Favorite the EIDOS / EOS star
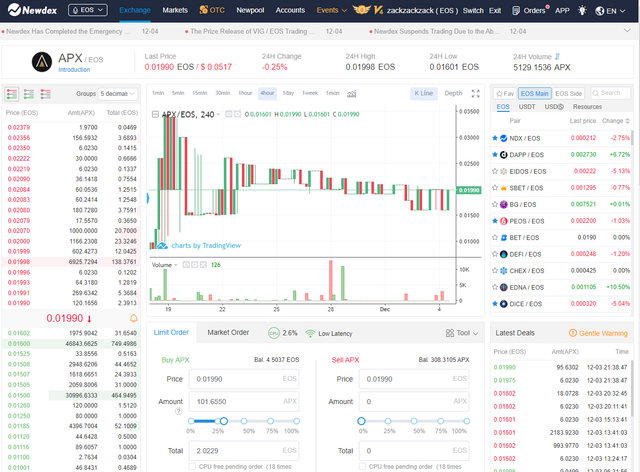 495,171
